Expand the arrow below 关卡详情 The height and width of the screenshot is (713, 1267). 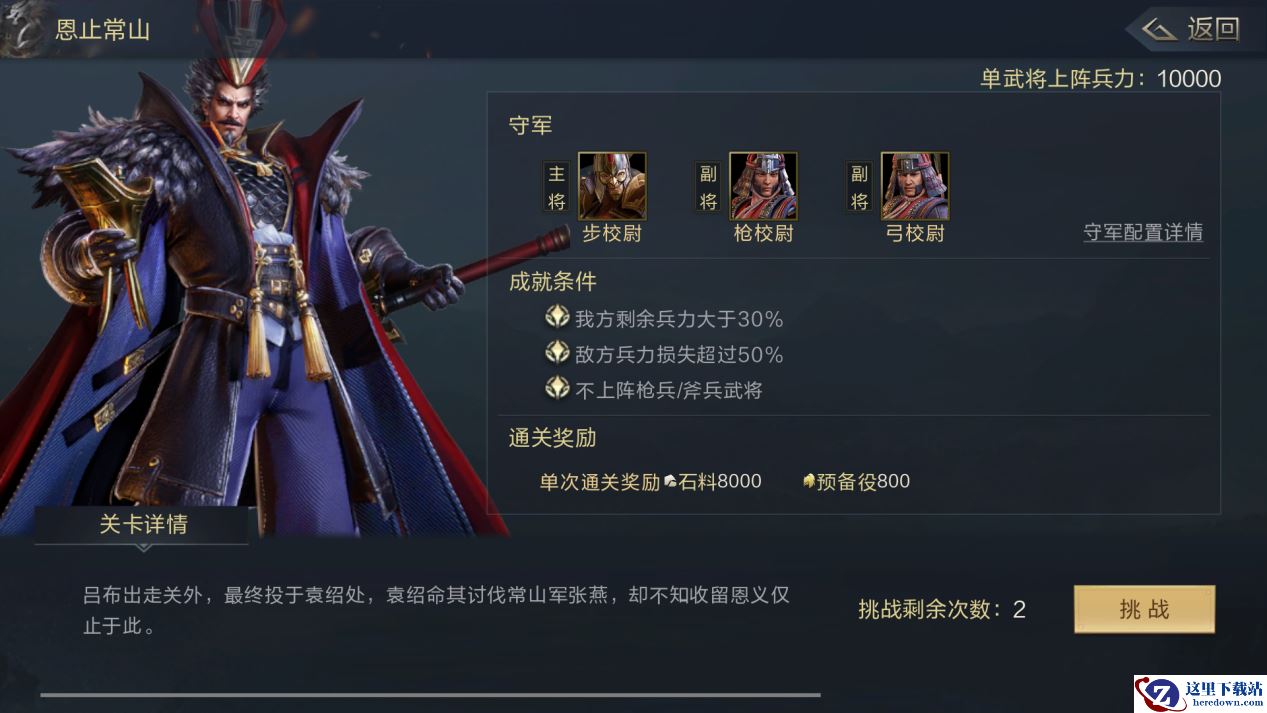(x=143, y=548)
